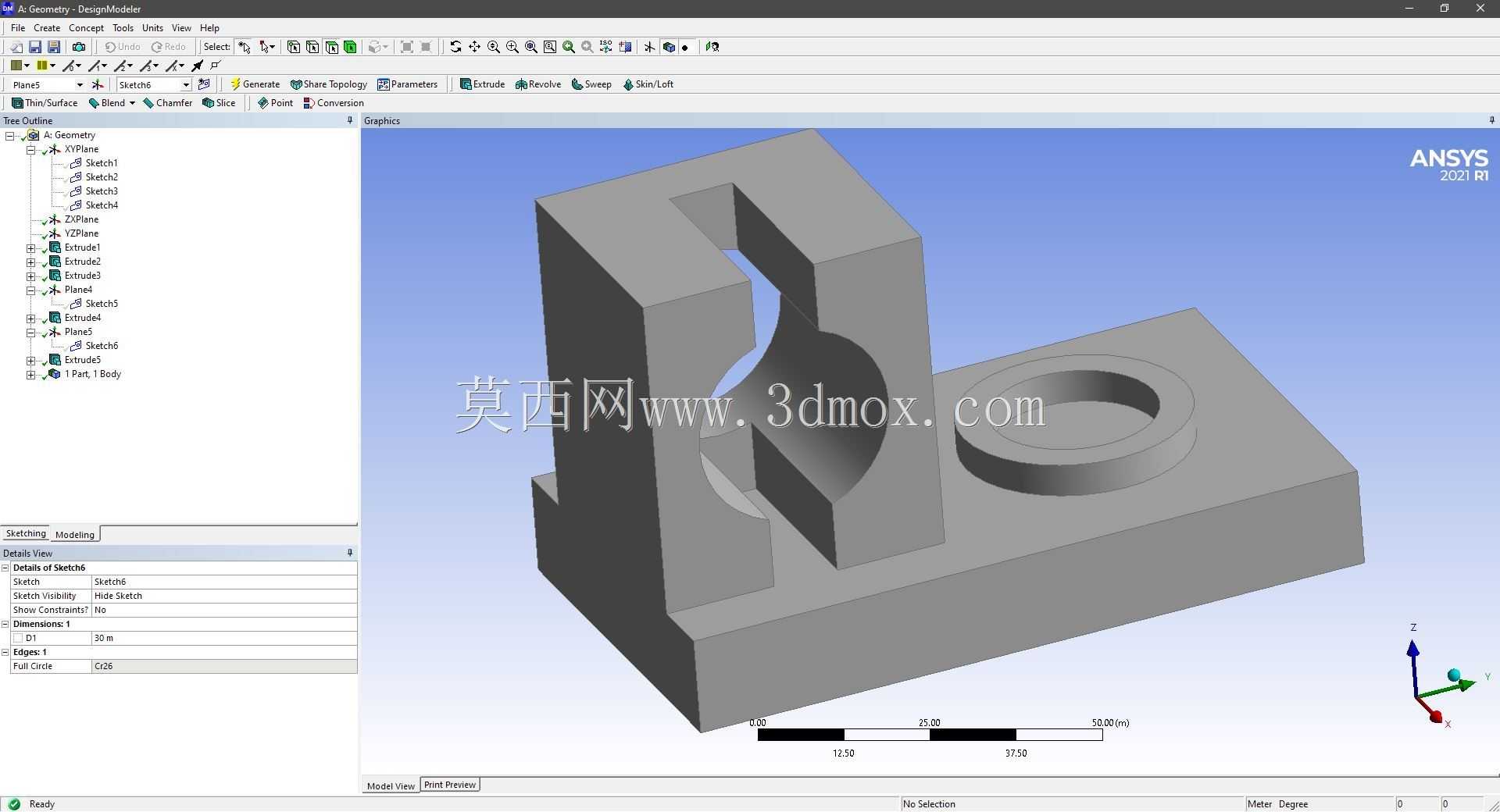Select Extrude5 in the tree outline
1500x812 pixels.
click(x=82, y=360)
